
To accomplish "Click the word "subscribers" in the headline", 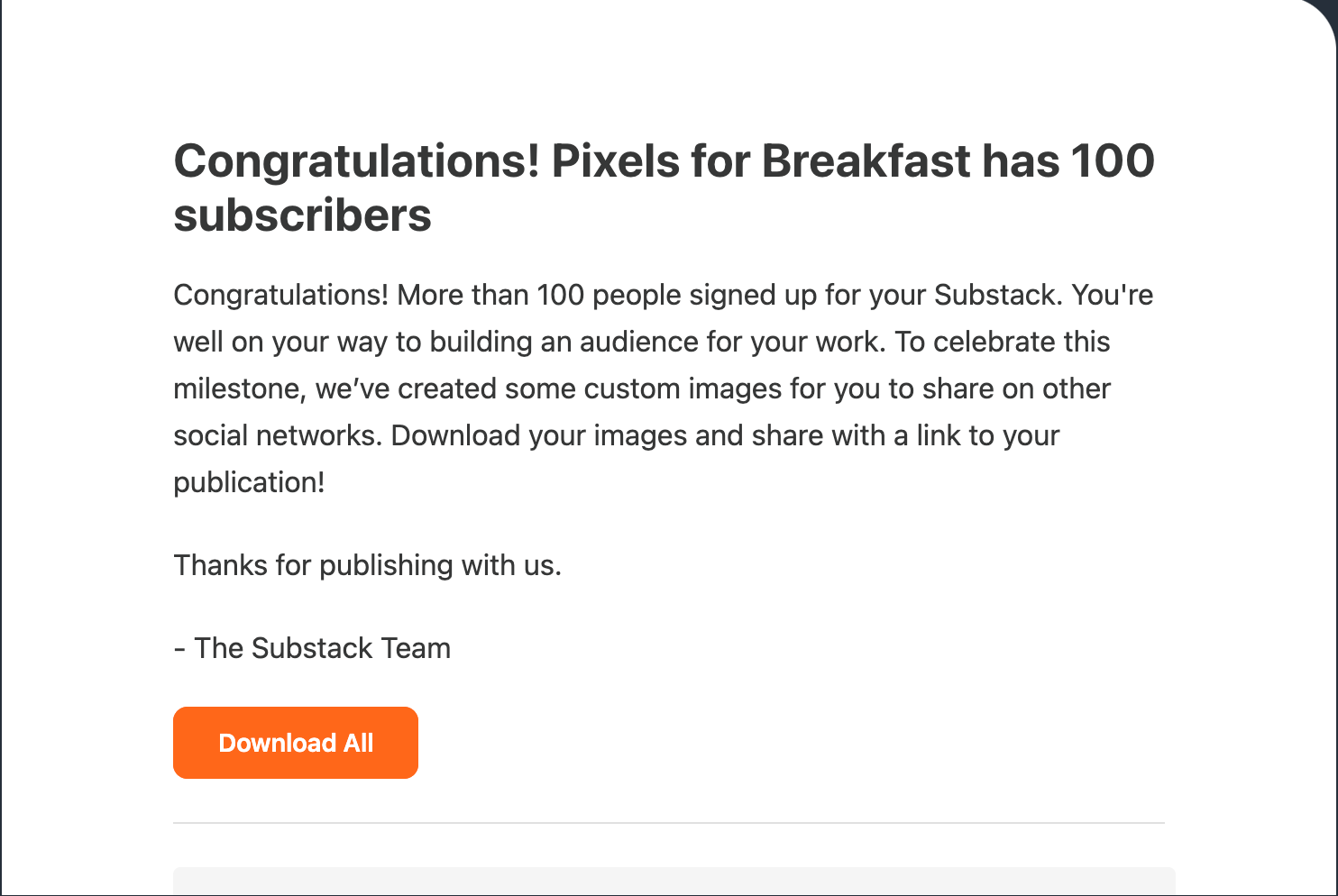I will (302, 215).
